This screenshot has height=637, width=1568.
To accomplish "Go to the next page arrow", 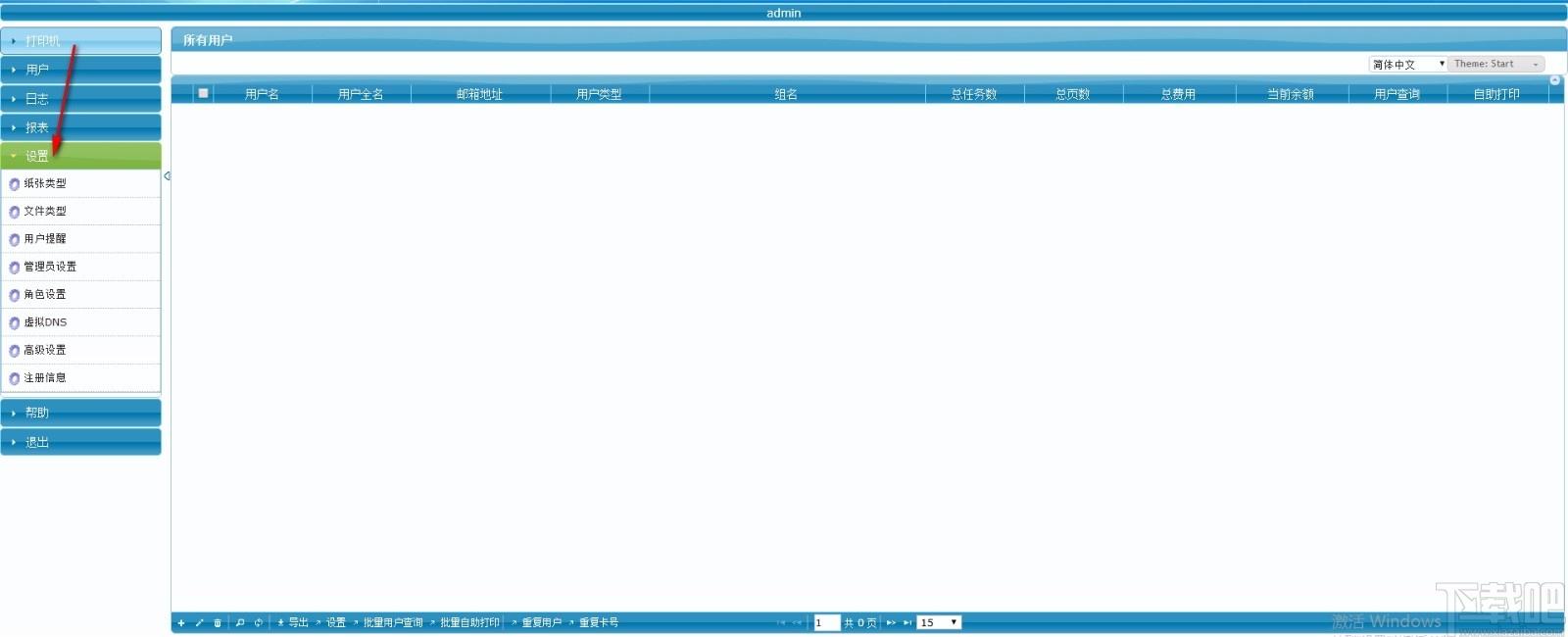I will point(891,623).
